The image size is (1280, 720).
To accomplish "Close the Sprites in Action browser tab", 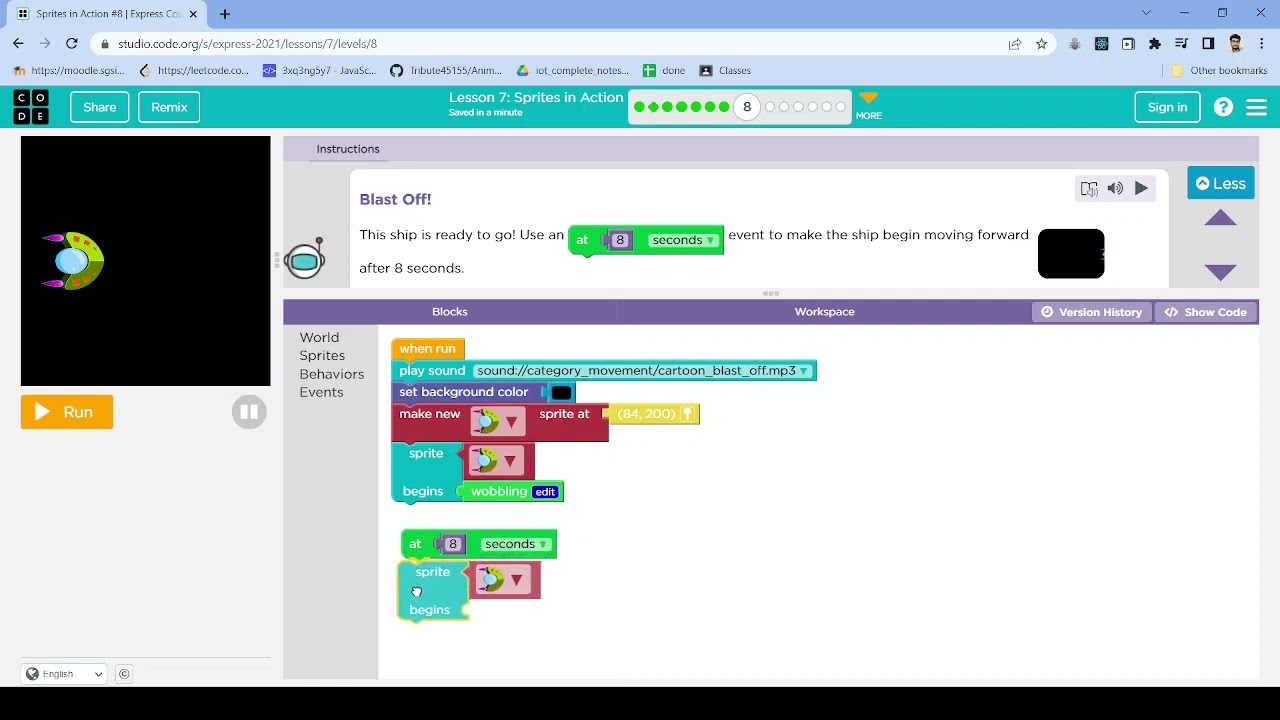I will 193,14.
